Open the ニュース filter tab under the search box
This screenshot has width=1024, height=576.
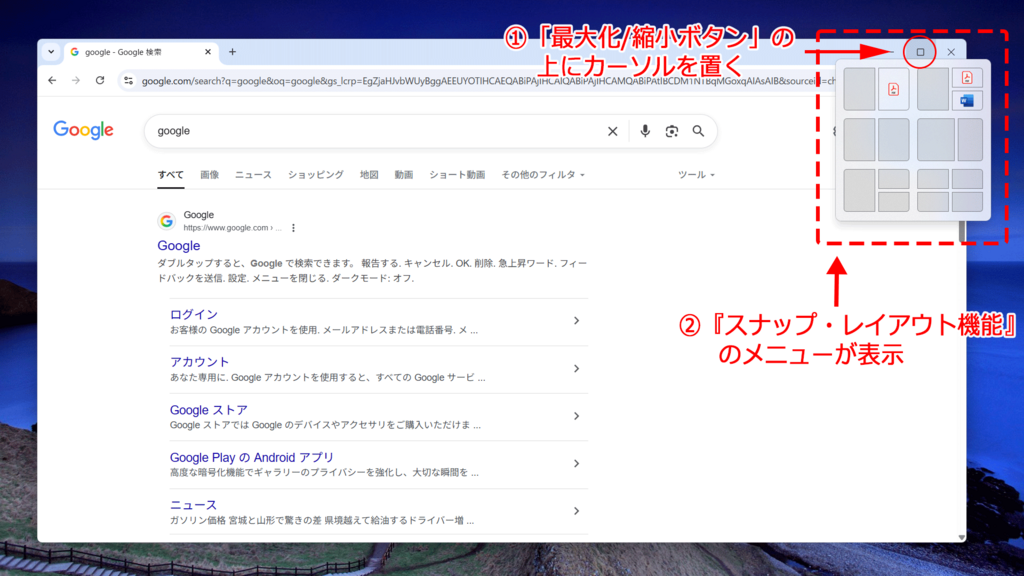pos(253,175)
